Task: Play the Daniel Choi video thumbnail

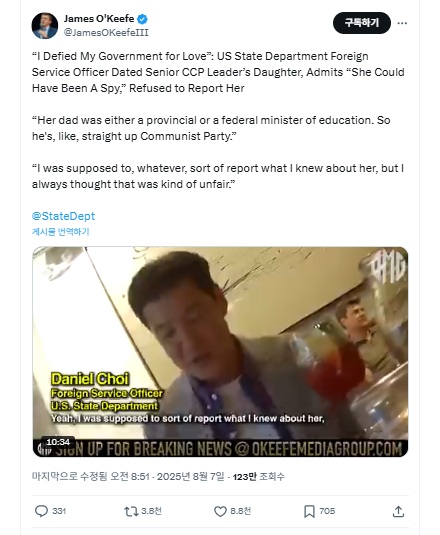Action: (220, 352)
